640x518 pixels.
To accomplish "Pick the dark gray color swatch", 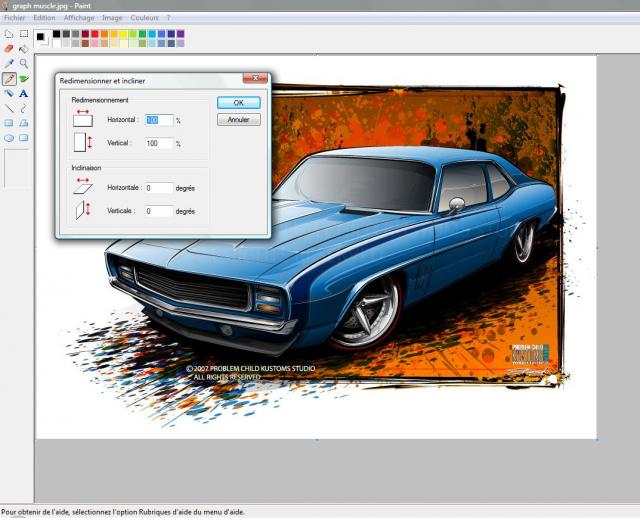I will point(66,33).
